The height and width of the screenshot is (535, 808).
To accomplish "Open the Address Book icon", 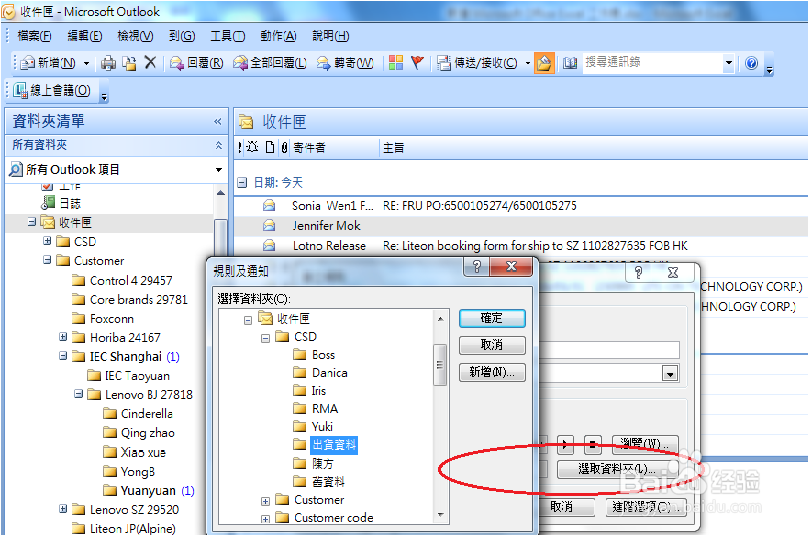I will [569, 63].
